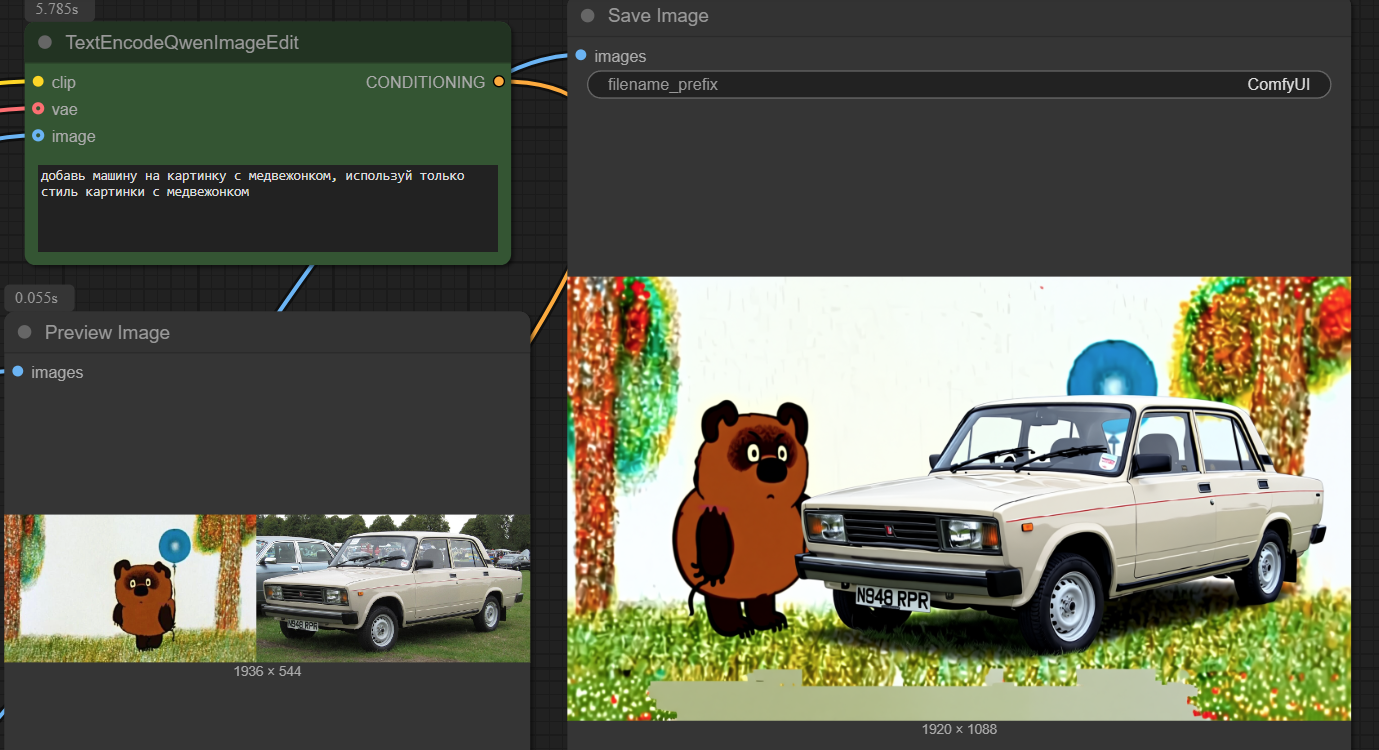Select the TextEncodeQwenImageEdit node title
The image size is (1379, 750).
point(182,42)
